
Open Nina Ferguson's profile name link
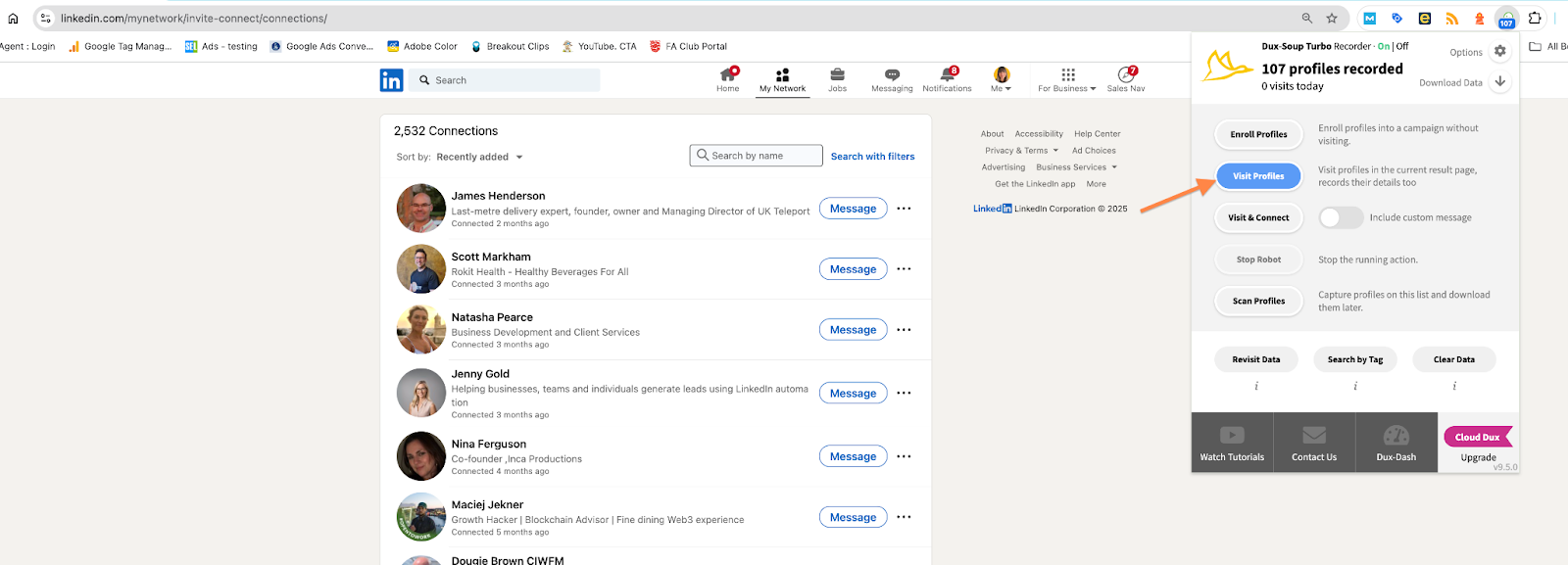click(488, 445)
